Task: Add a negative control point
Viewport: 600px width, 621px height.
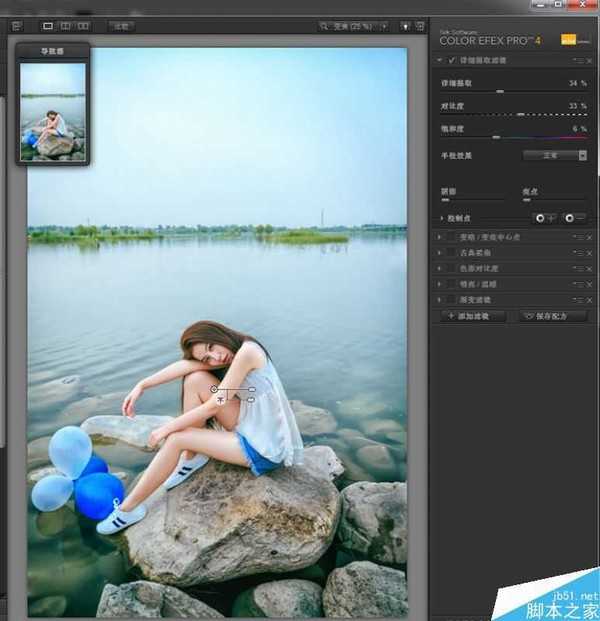Action: click(574, 217)
